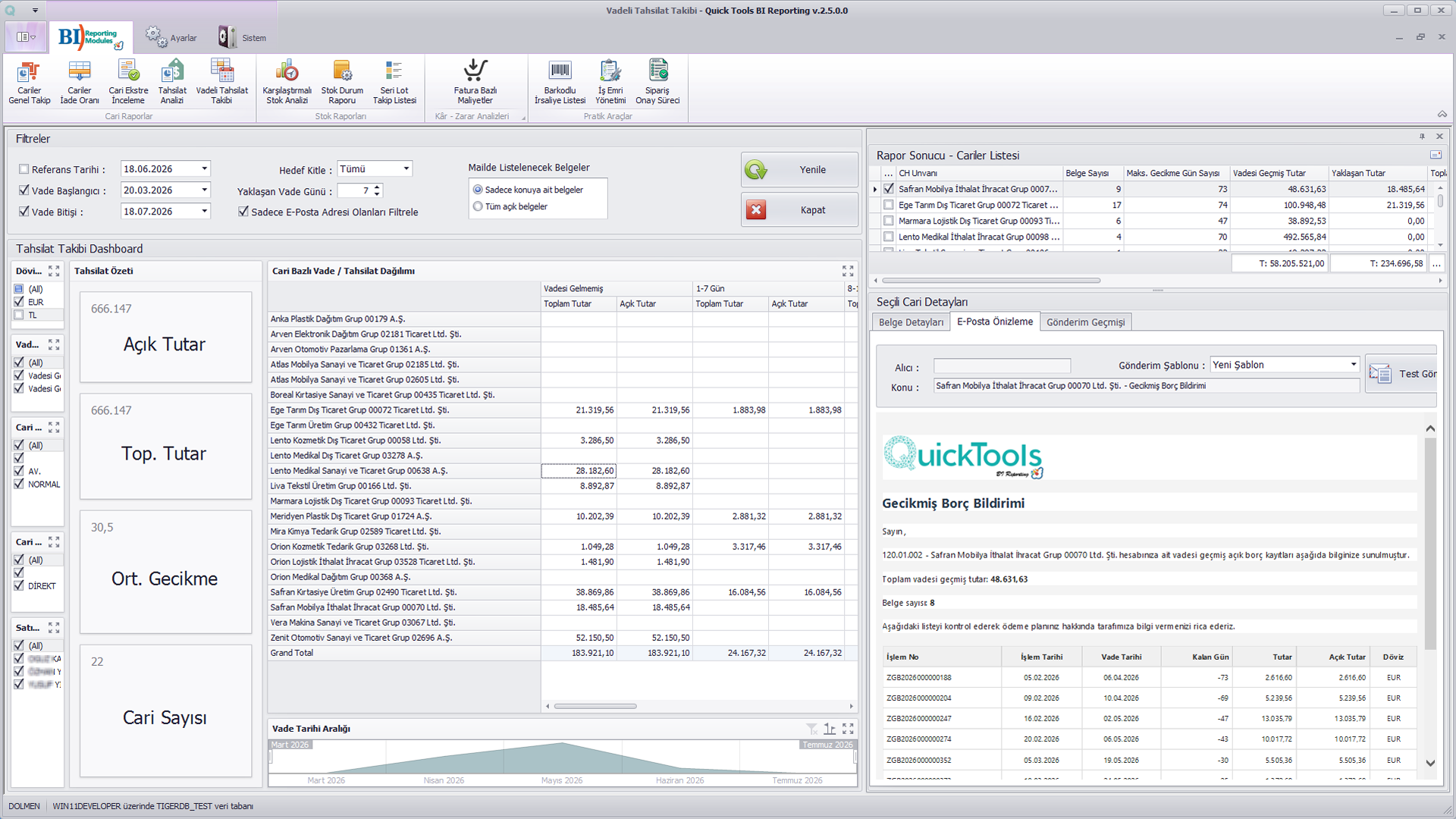This screenshot has width=1456, height=819.
Task: Maximize the Satış filter panel
Action: (54, 628)
